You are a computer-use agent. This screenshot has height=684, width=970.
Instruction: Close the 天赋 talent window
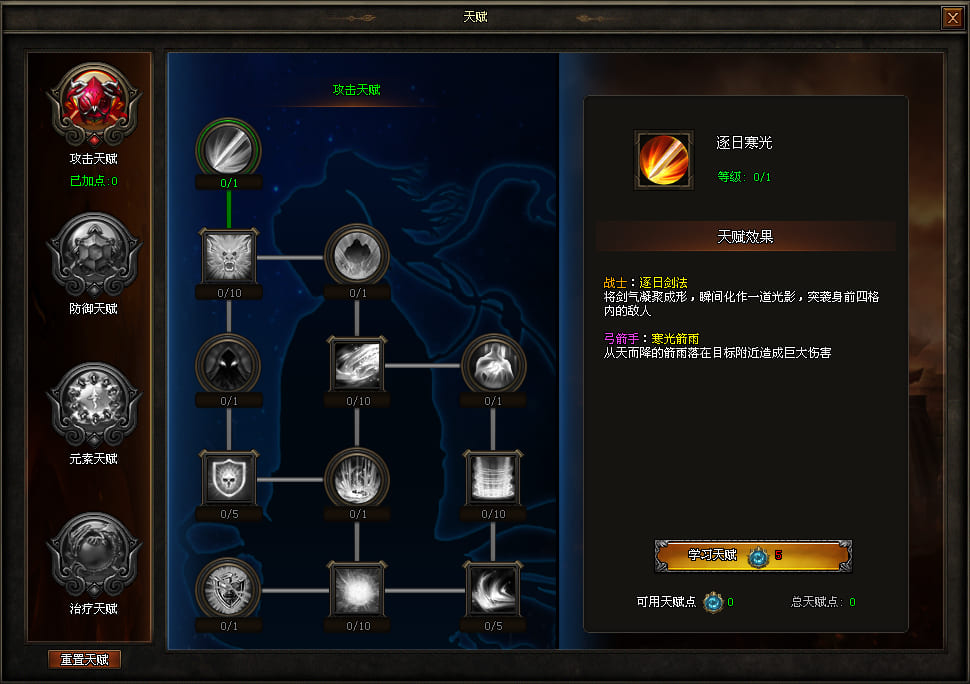[953, 18]
